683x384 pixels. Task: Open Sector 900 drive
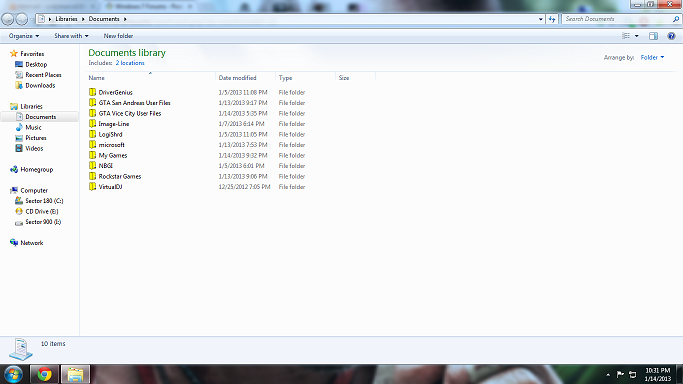[x=43, y=222]
